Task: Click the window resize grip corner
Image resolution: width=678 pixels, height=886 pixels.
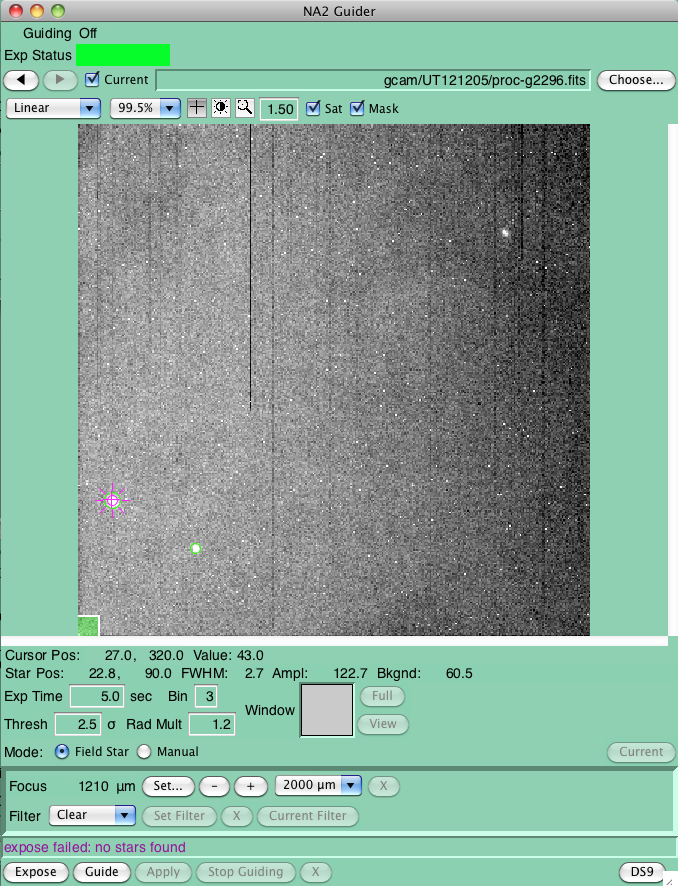Action: coord(672,880)
